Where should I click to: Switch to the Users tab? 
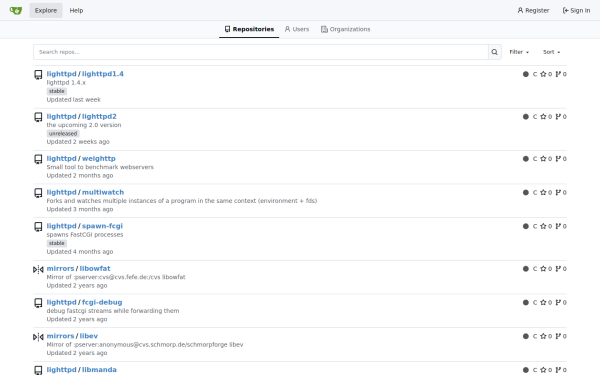click(x=297, y=29)
